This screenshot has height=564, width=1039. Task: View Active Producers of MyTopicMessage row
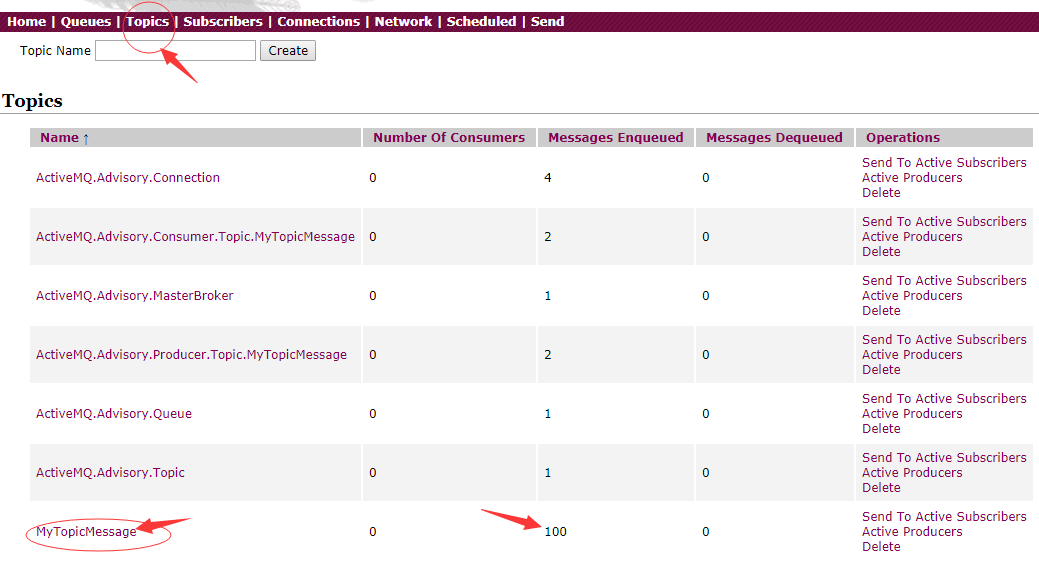click(x=912, y=532)
